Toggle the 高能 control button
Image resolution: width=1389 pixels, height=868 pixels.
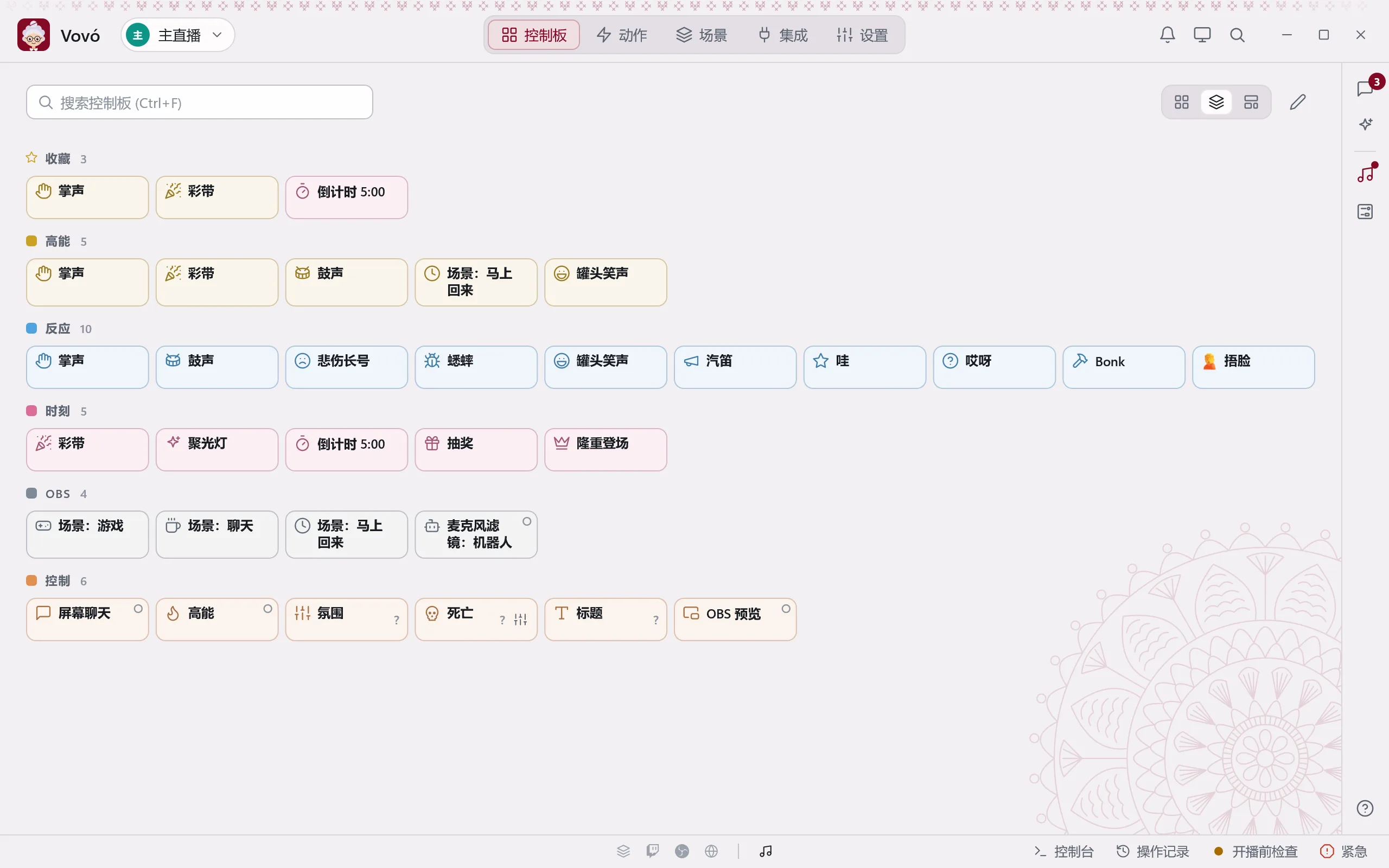(x=217, y=620)
